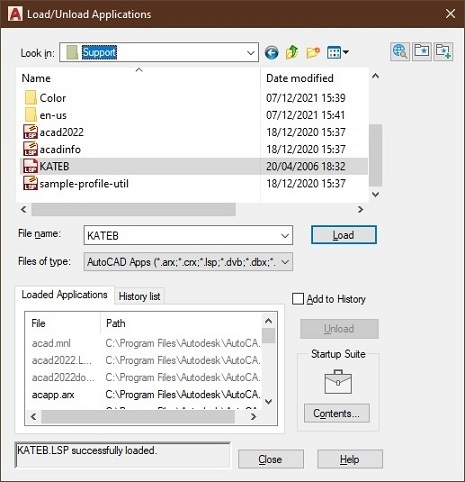
Task: Click en-us date 07/12/2021 15:41
Action: (x=305, y=115)
